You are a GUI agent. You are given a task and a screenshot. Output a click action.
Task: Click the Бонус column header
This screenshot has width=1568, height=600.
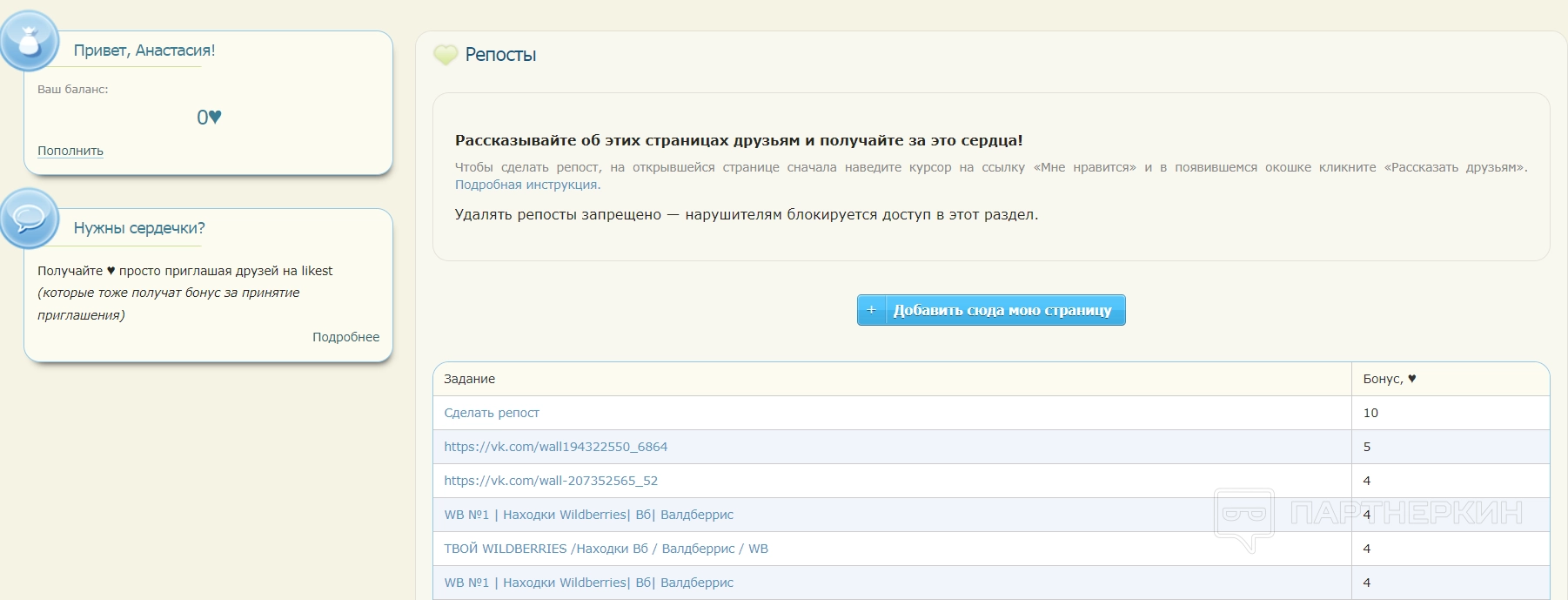[1389, 379]
